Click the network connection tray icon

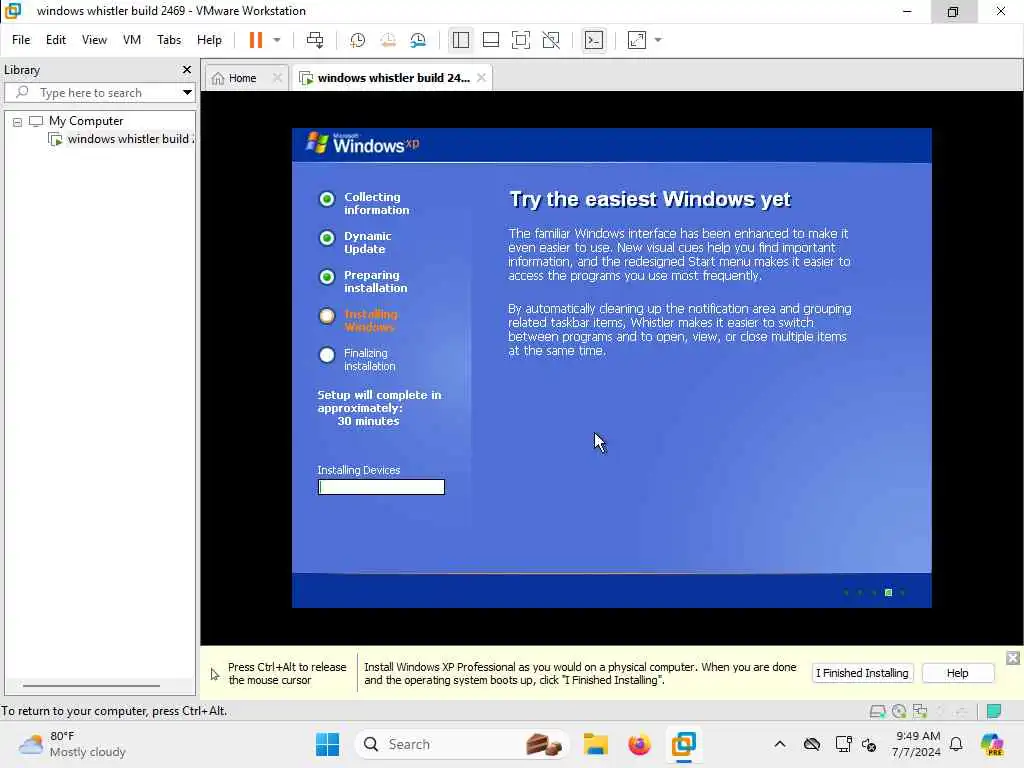point(843,744)
